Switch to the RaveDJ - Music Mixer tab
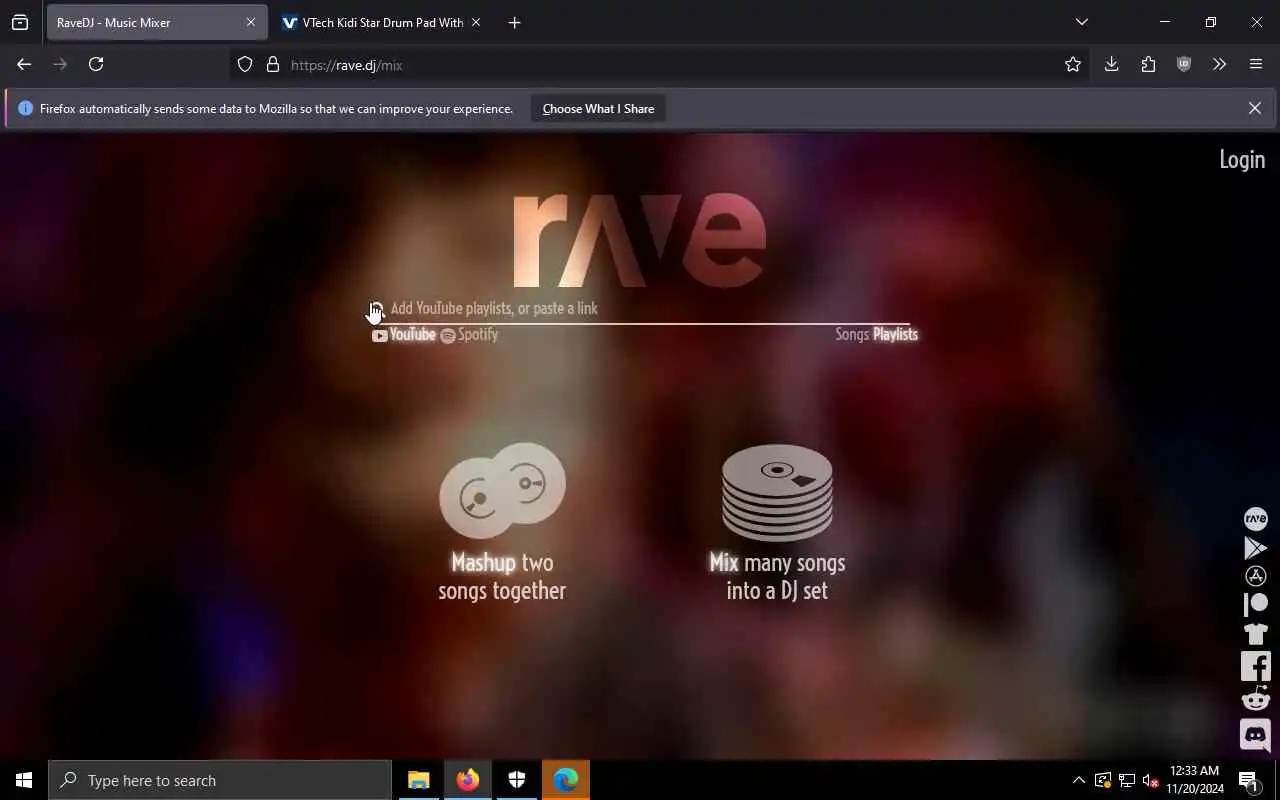 tap(156, 22)
